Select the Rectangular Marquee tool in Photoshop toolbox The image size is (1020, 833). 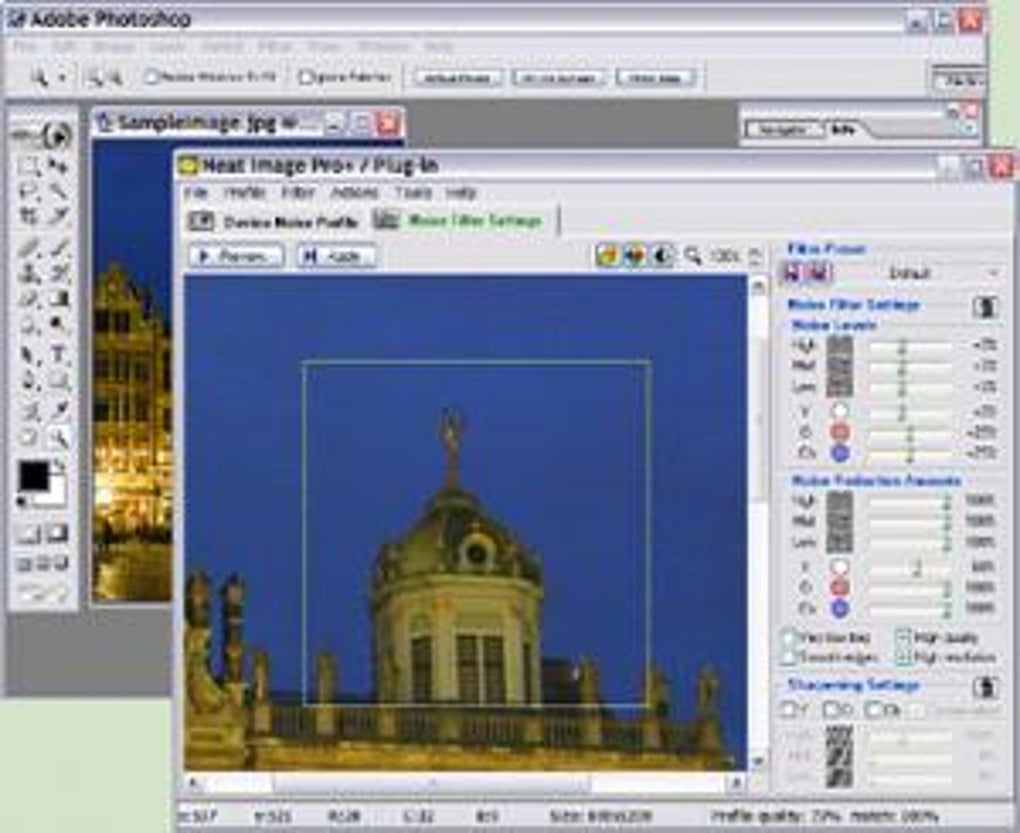point(29,166)
